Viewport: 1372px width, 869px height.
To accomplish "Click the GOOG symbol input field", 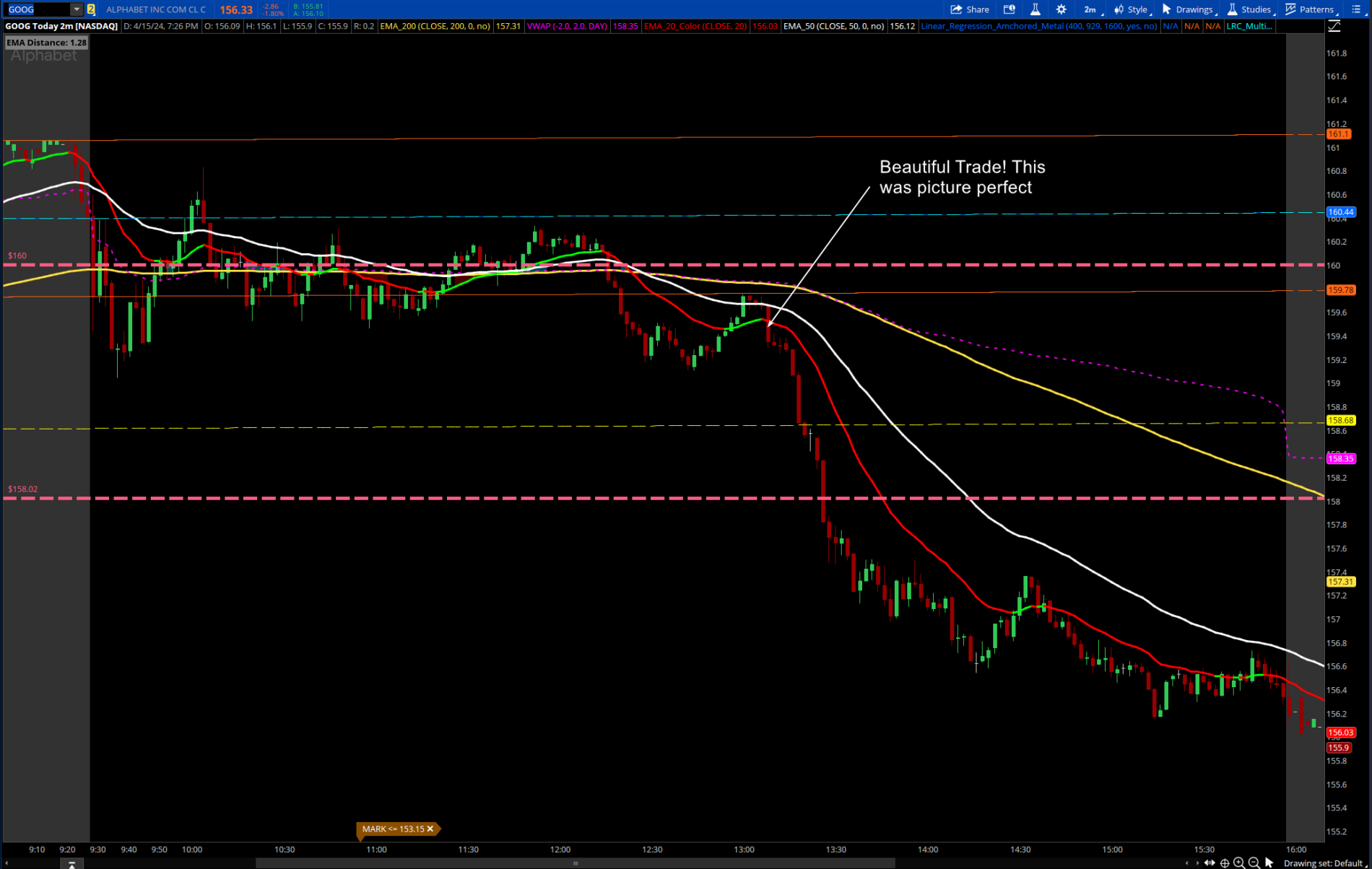I will (36, 9).
